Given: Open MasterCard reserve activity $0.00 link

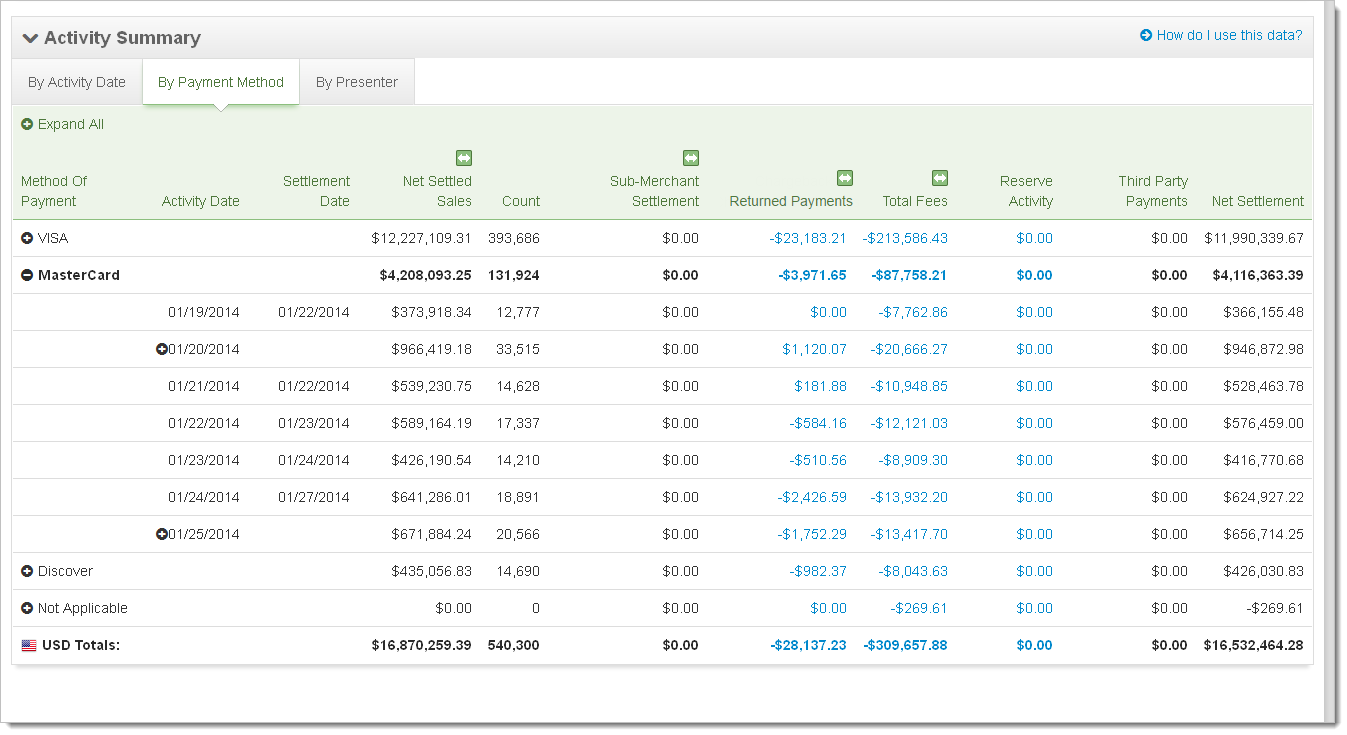Looking at the screenshot, I should click(x=1034, y=276).
